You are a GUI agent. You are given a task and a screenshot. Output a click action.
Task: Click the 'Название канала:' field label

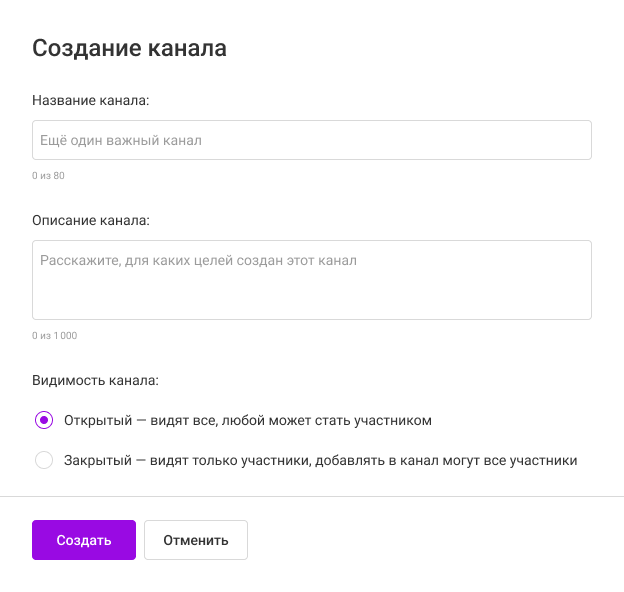click(90, 100)
